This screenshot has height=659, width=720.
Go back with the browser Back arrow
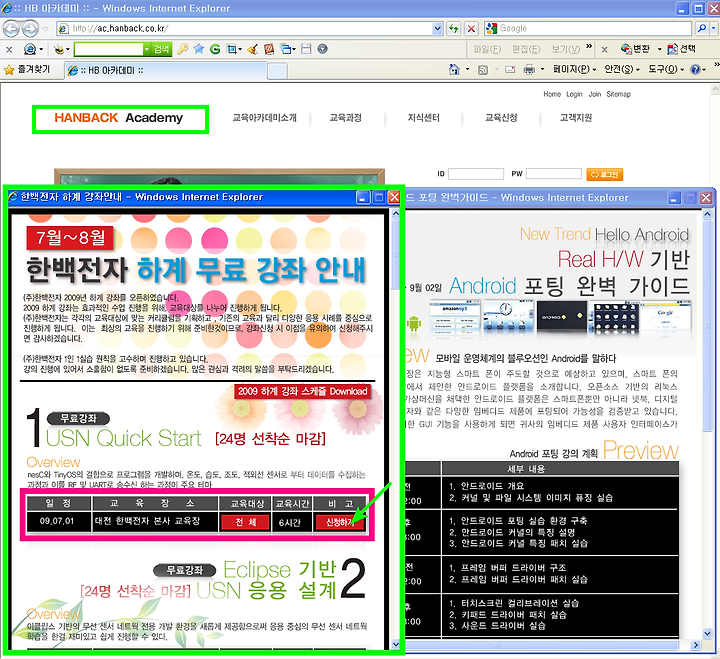tap(11, 29)
